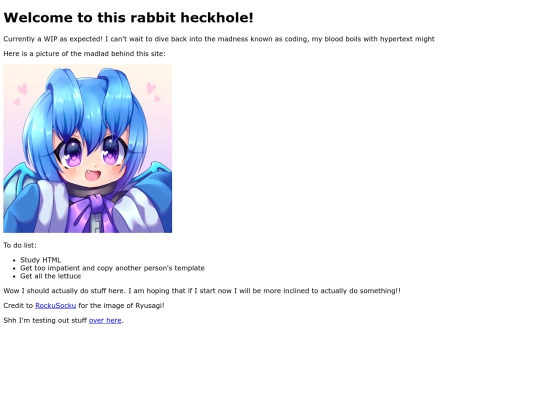The height and width of the screenshot is (405, 540).
Task: Click the pink hearts near the character's right ear
Action: coord(153,92)
